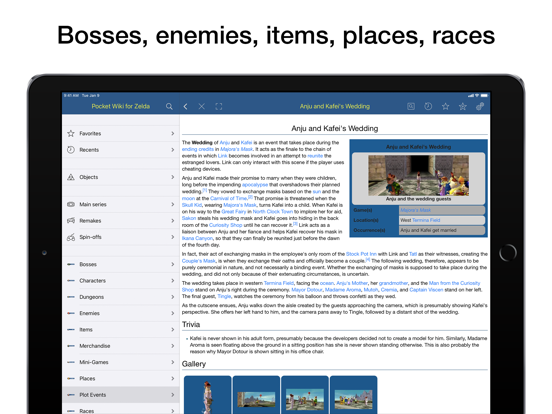Click the Objects triangle icon
Image resolution: width=552 pixels, height=414 pixels.
tap(71, 177)
